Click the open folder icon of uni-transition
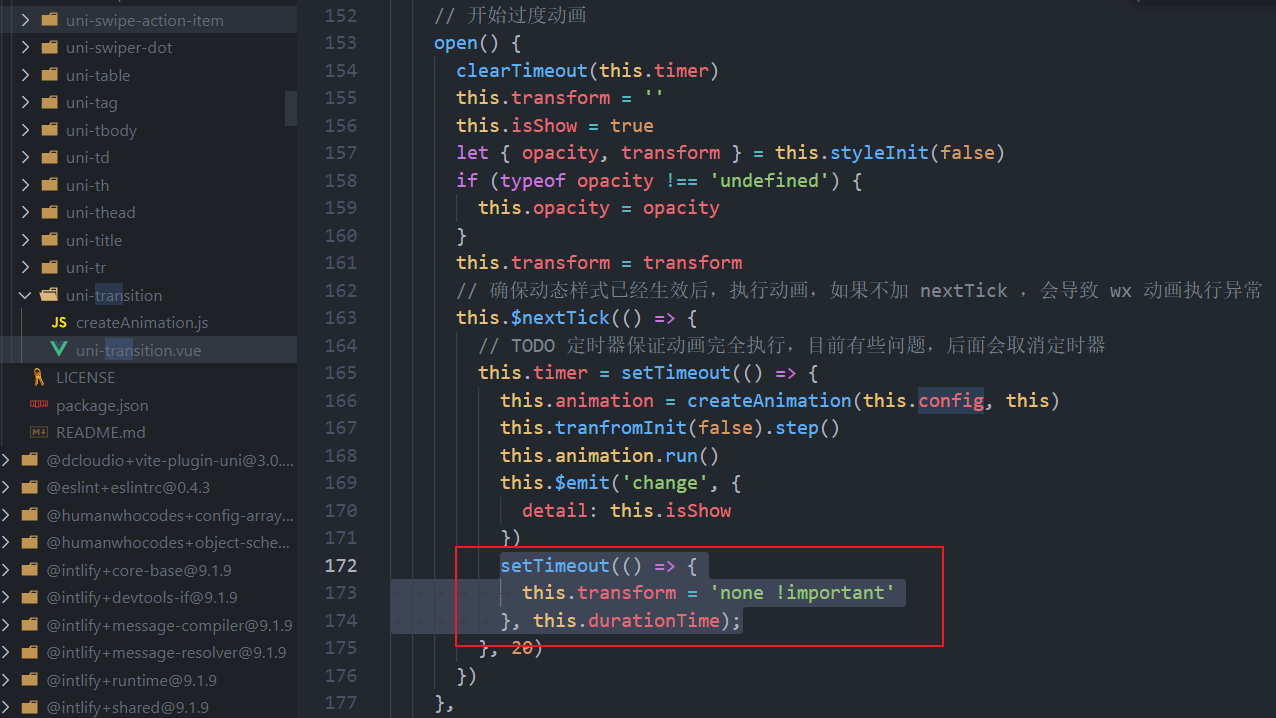Screen dimensions: 1276x718 point(49,294)
